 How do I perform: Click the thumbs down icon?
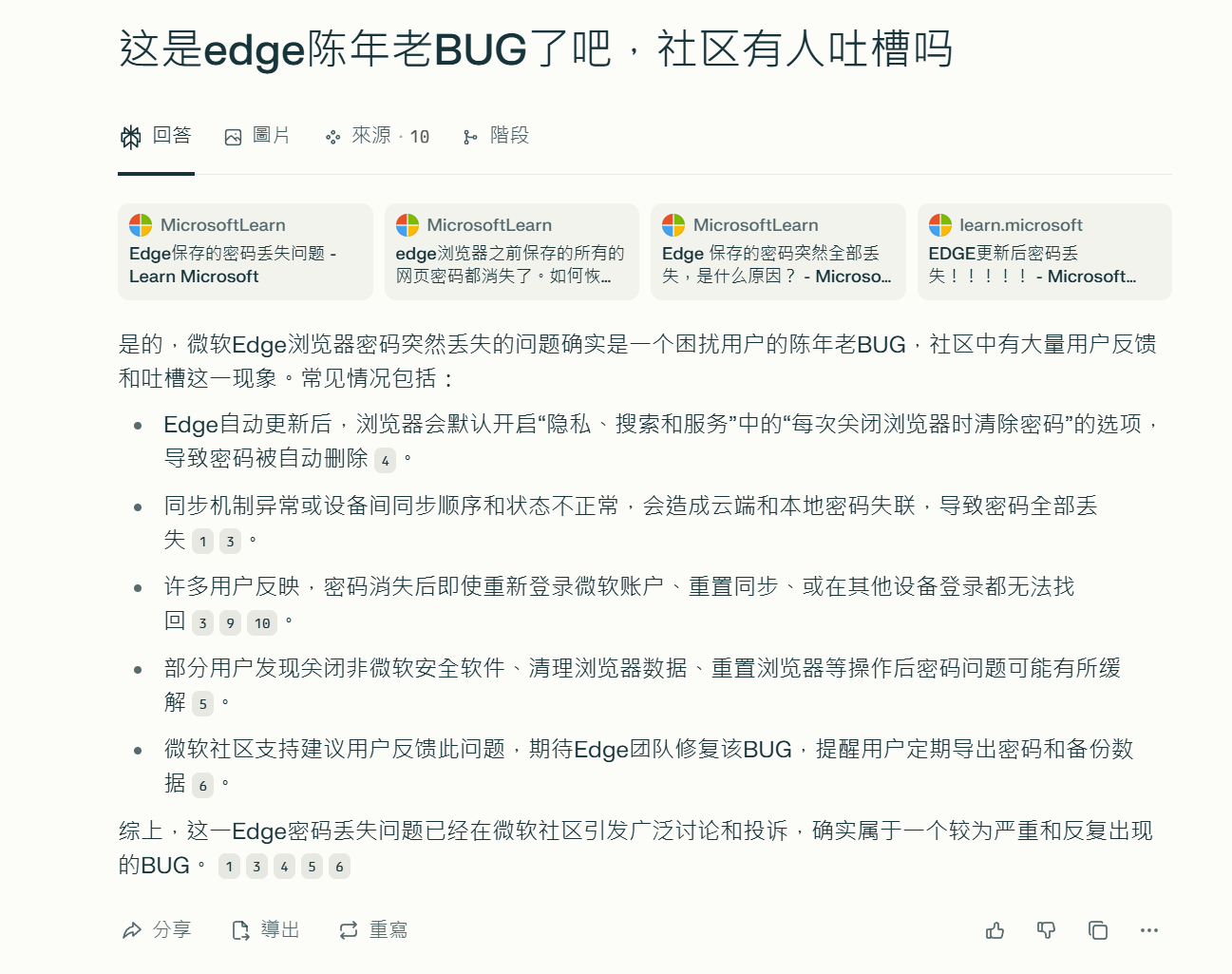(x=1046, y=930)
